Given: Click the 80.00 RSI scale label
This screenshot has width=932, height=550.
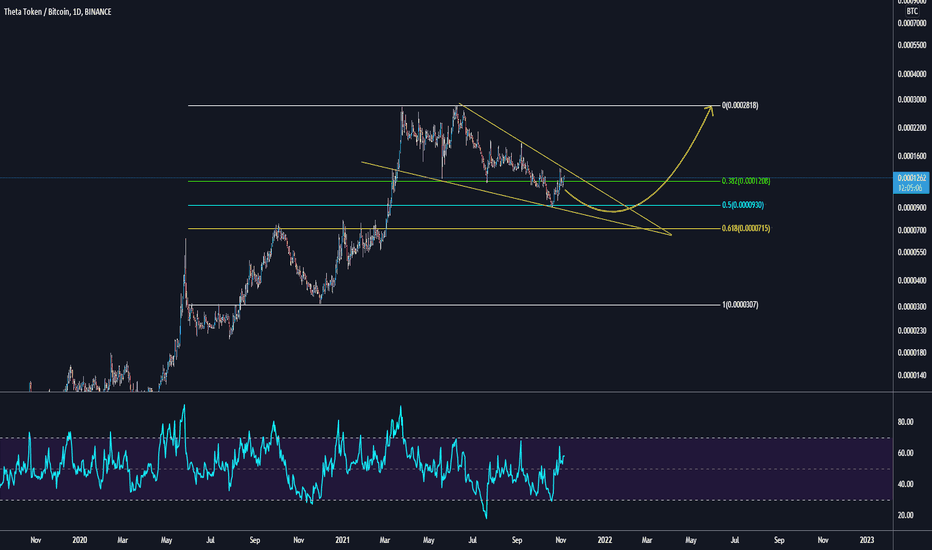Looking at the screenshot, I should coord(905,422).
